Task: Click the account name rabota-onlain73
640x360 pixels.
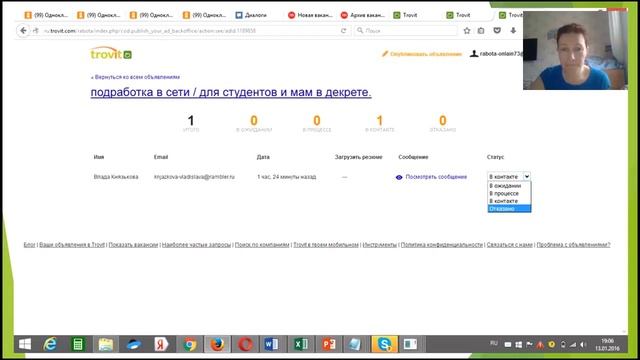Action: pos(501,54)
